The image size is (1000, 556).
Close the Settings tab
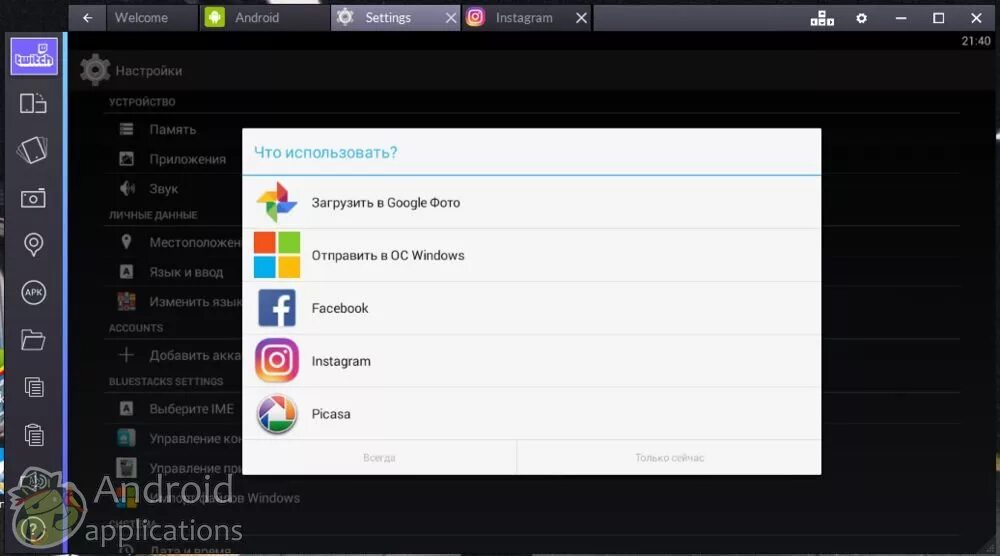[451, 18]
